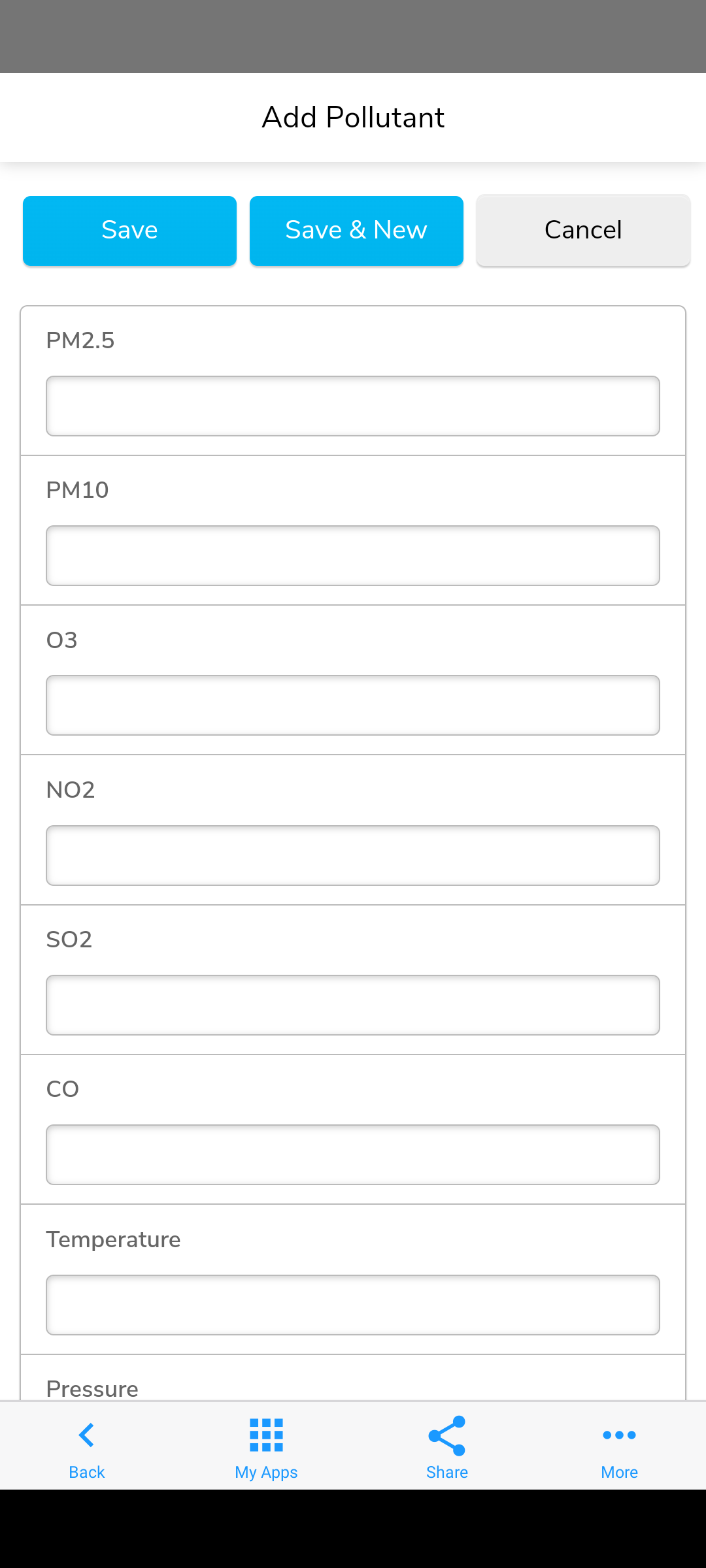Focus the SO2 value field
The image size is (706, 1568).
pyautogui.click(x=353, y=1005)
